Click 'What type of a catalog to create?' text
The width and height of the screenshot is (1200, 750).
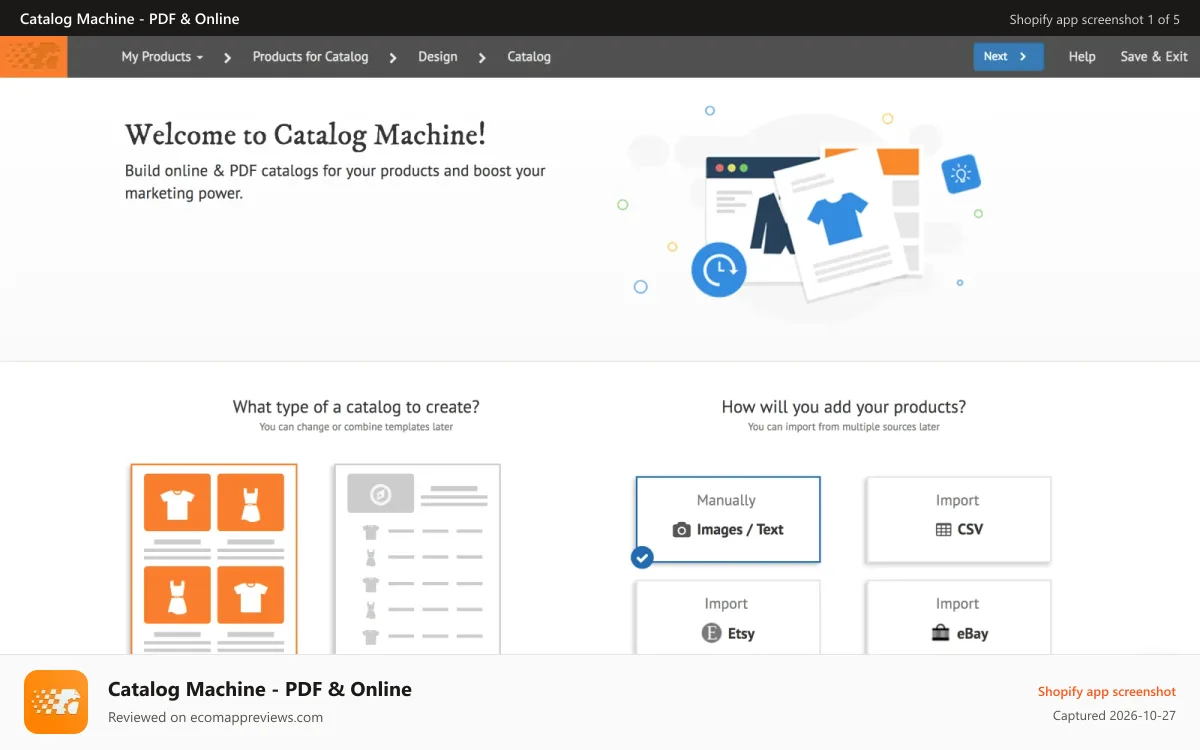356,407
